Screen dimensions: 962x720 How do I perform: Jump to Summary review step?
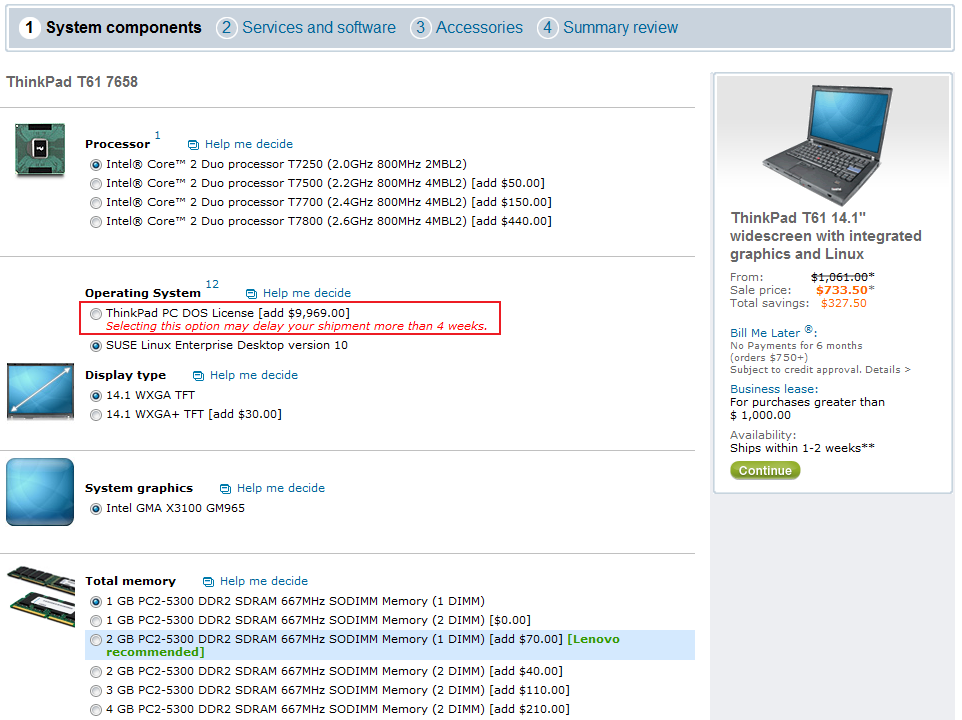(x=619, y=28)
